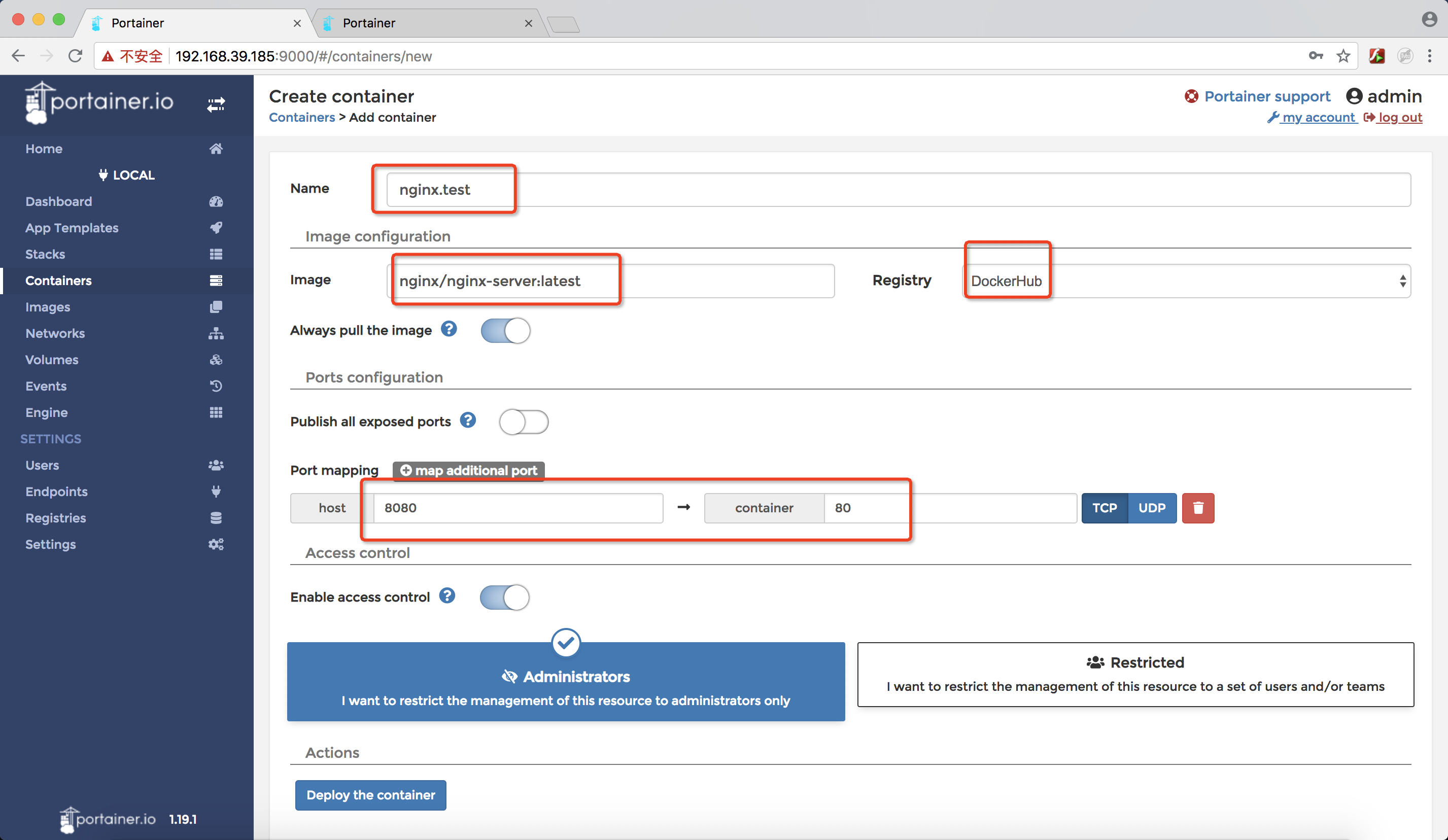Select the Administrators access control option
This screenshot has height=840, width=1448.
[566, 675]
